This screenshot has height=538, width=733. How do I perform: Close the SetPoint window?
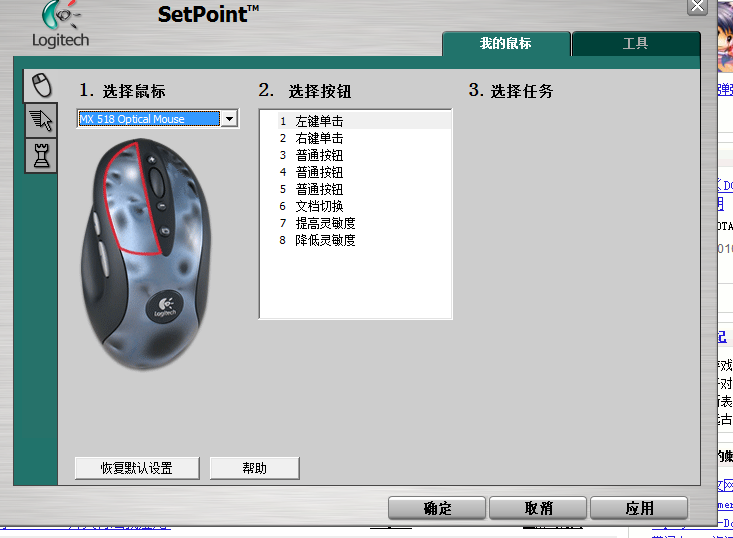coord(697,7)
